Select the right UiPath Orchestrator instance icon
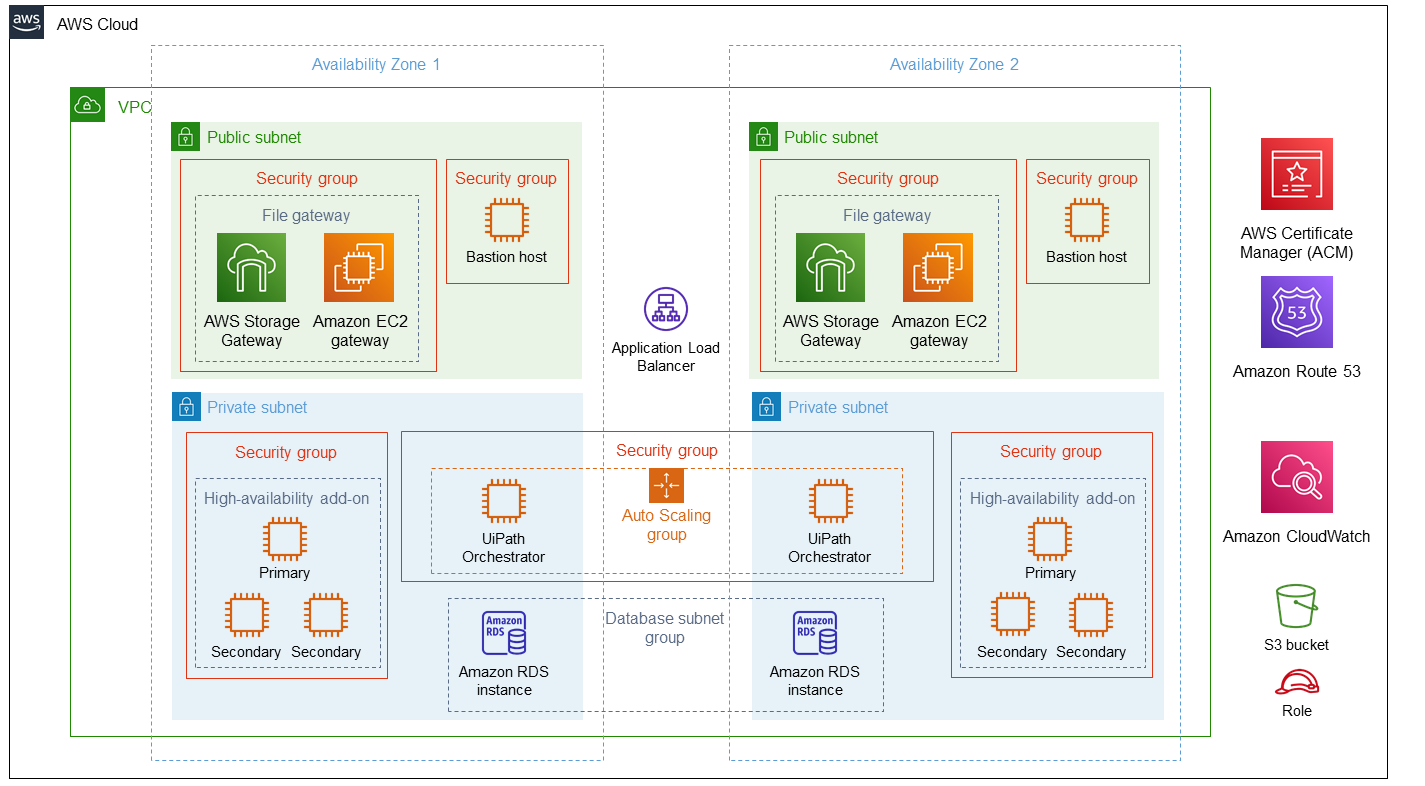The image size is (1425, 786). pos(830,501)
